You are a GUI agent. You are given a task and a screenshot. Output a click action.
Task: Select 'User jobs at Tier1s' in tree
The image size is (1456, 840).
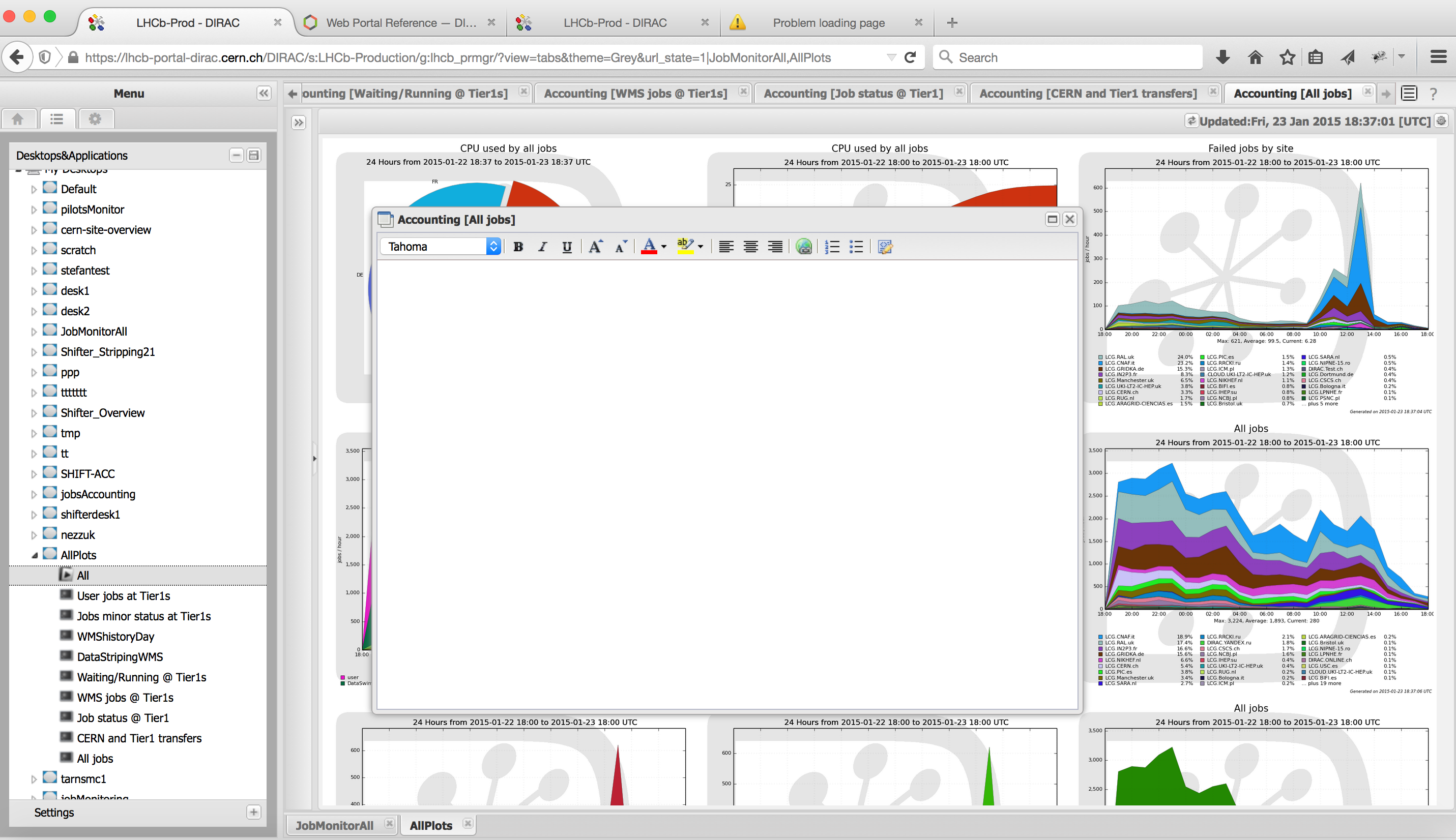point(124,596)
